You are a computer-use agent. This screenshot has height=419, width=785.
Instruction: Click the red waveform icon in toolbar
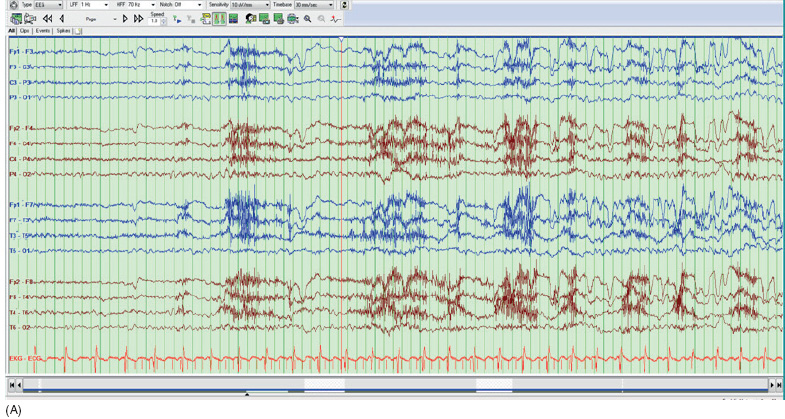coord(336,19)
